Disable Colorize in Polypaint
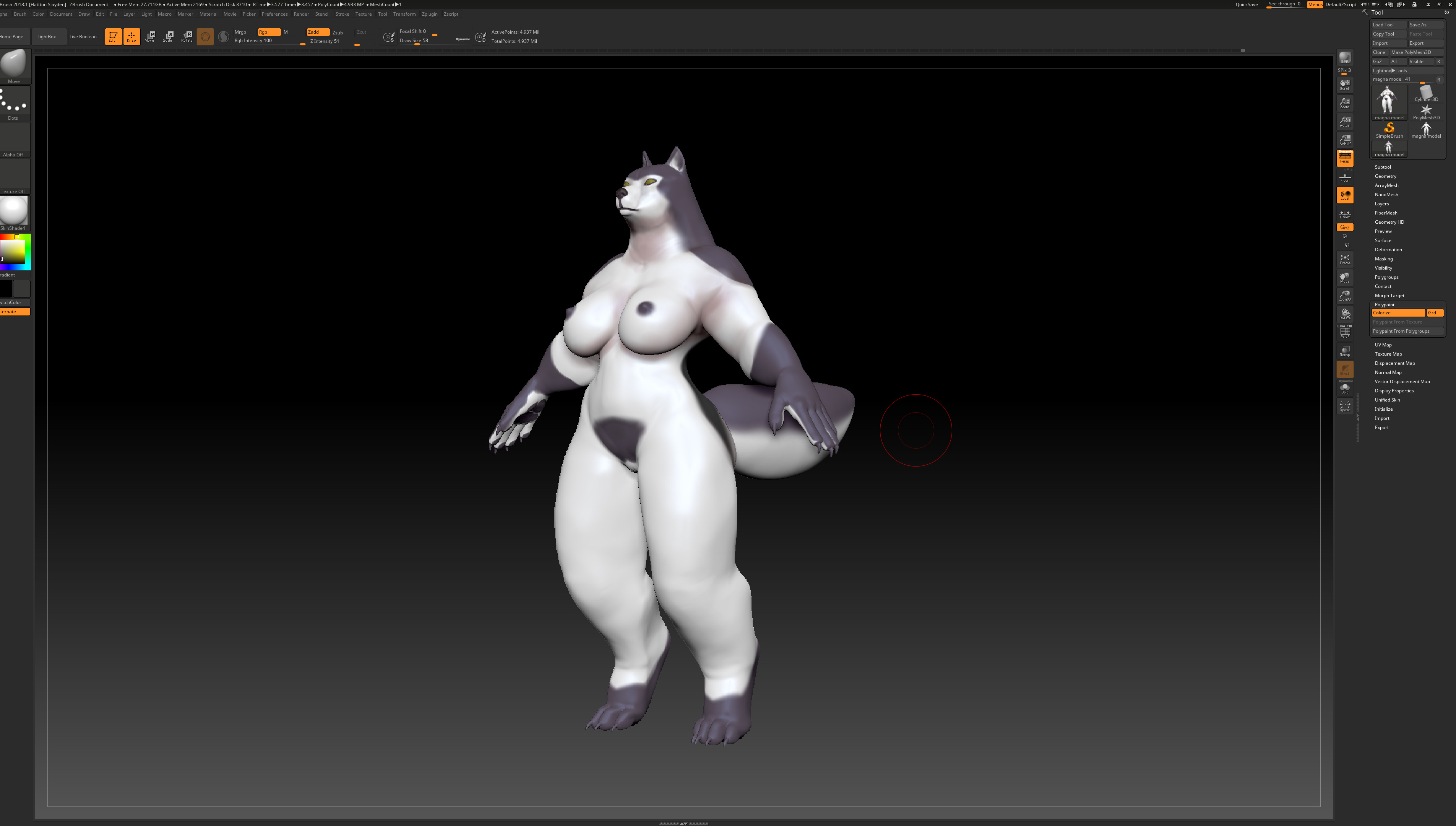 tap(1397, 313)
